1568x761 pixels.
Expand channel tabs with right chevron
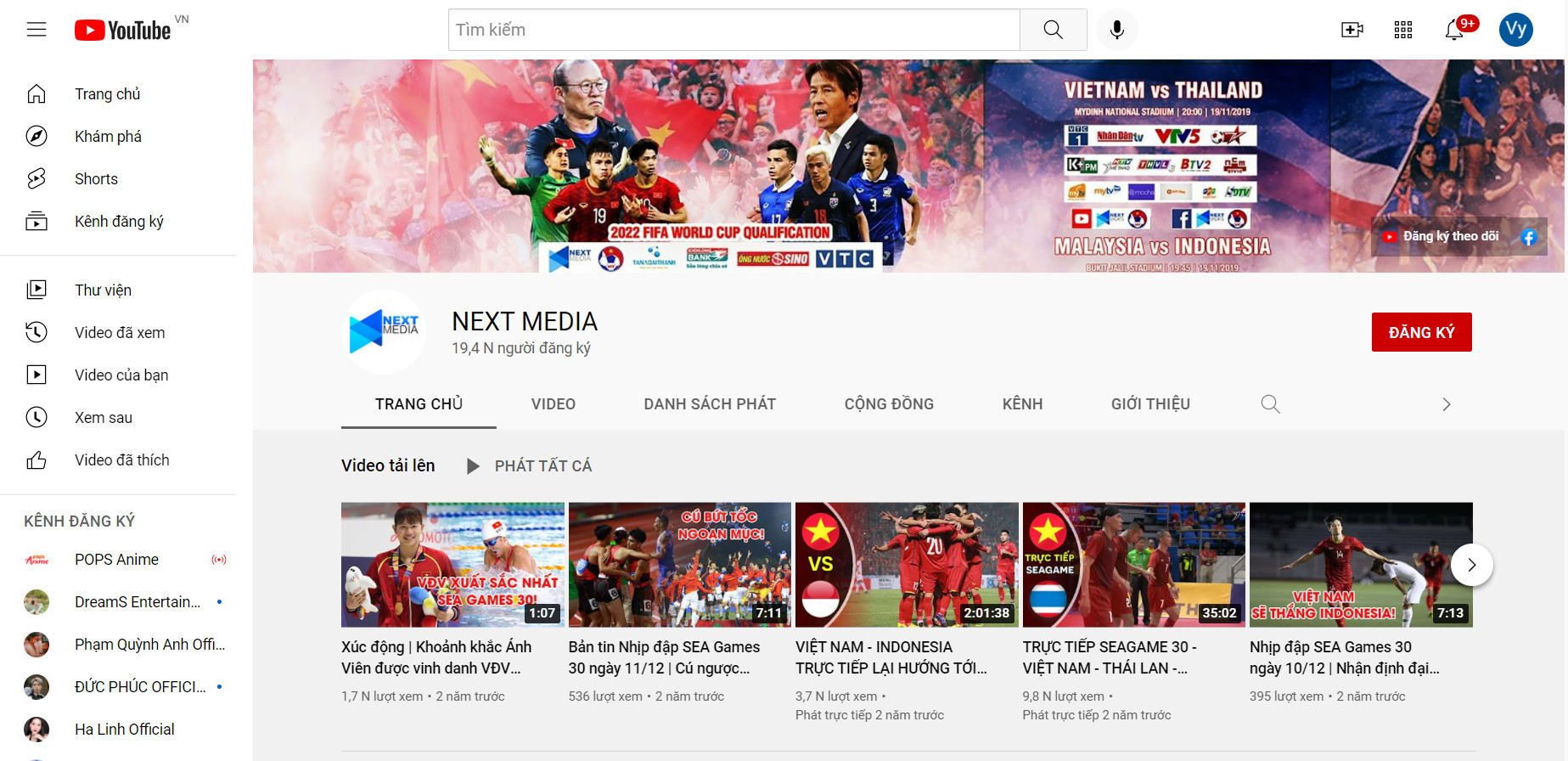click(x=1447, y=404)
